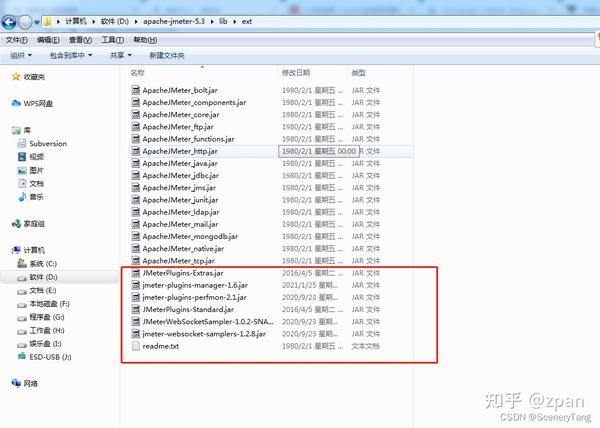The width and height of the screenshot is (600, 428).
Task: Open 家庭组 homegroup icon in sidebar
Action: pyautogui.click(x=16, y=223)
